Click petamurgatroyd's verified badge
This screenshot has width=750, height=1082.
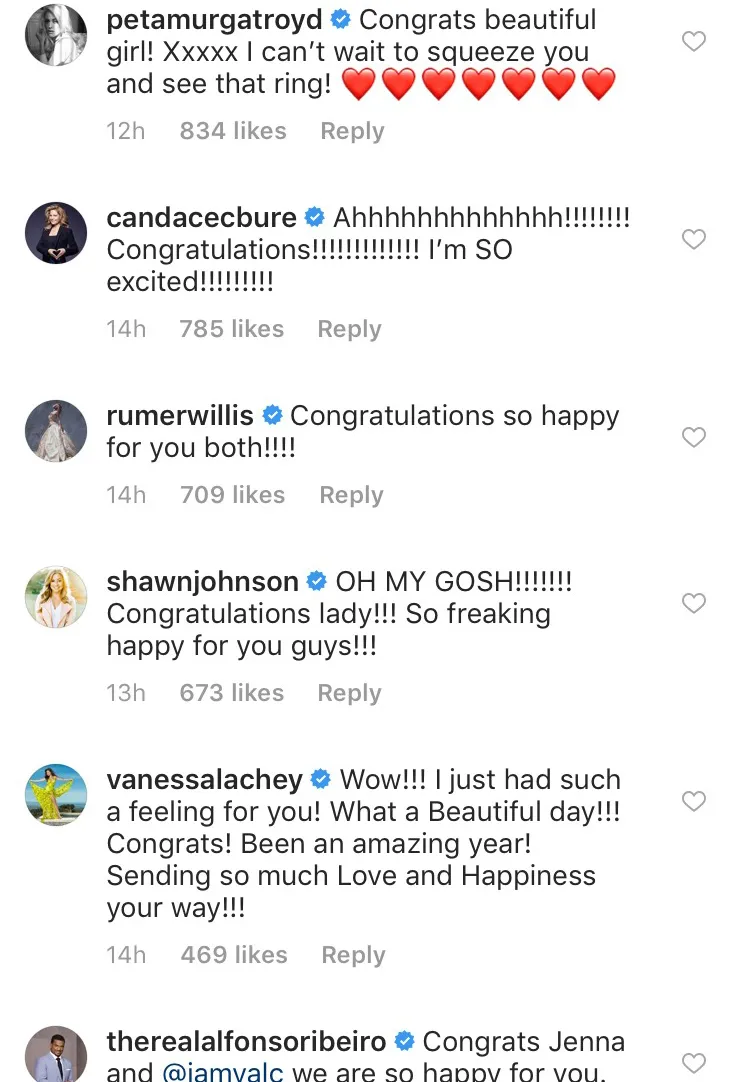[x=341, y=19]
